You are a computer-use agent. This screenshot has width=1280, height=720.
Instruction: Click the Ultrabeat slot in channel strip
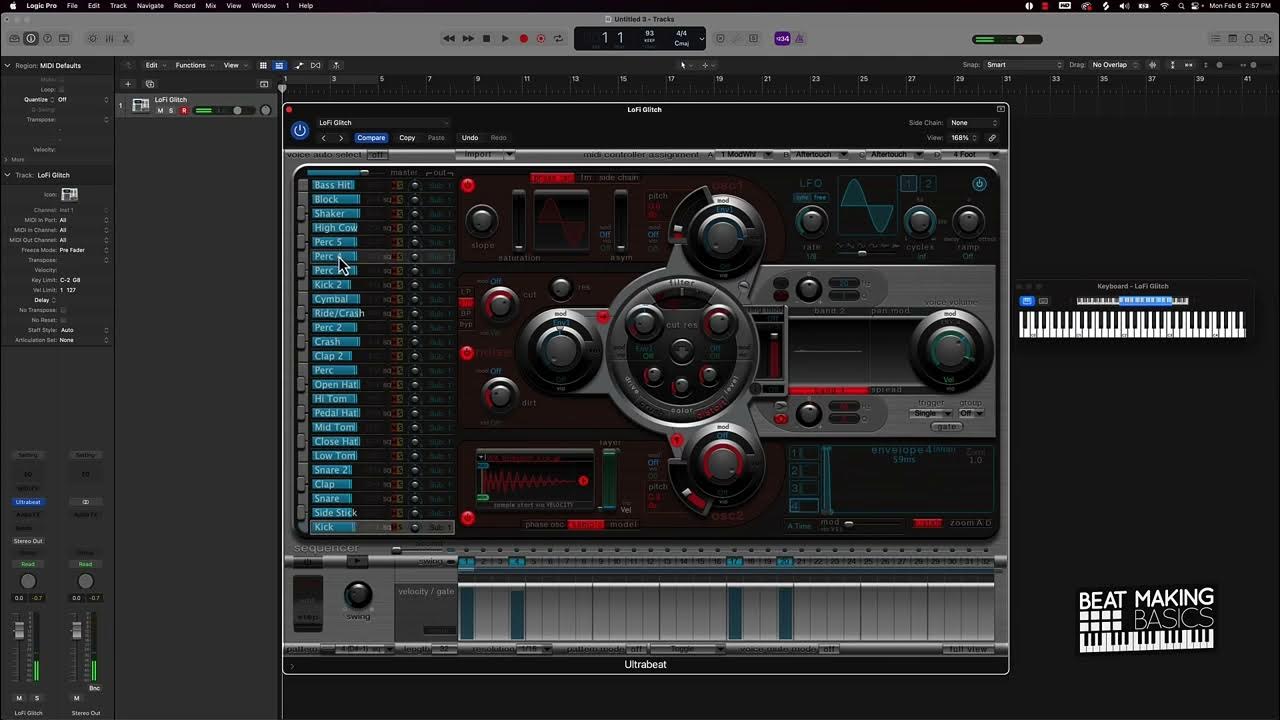point(28,502)
